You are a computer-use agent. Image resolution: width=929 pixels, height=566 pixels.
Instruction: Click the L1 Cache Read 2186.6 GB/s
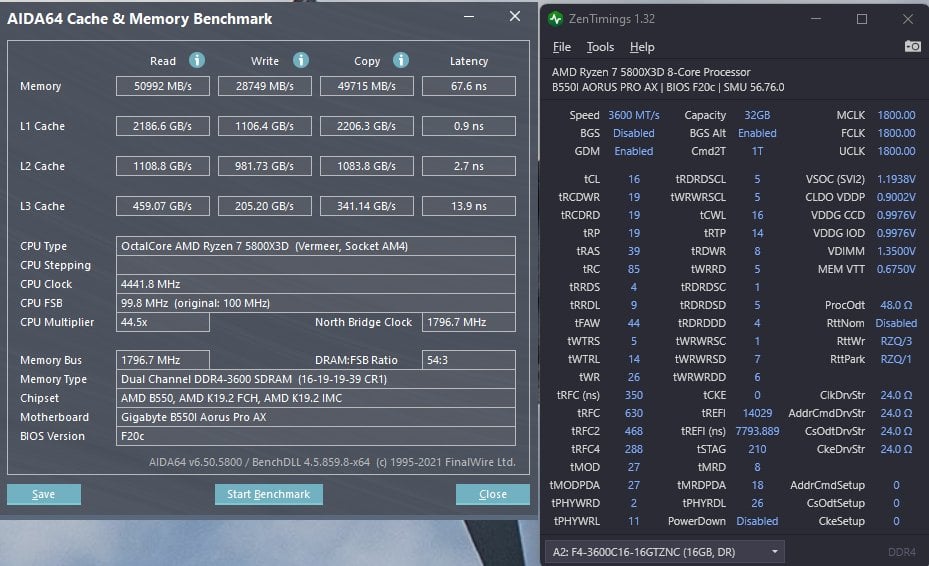(163, 126)
